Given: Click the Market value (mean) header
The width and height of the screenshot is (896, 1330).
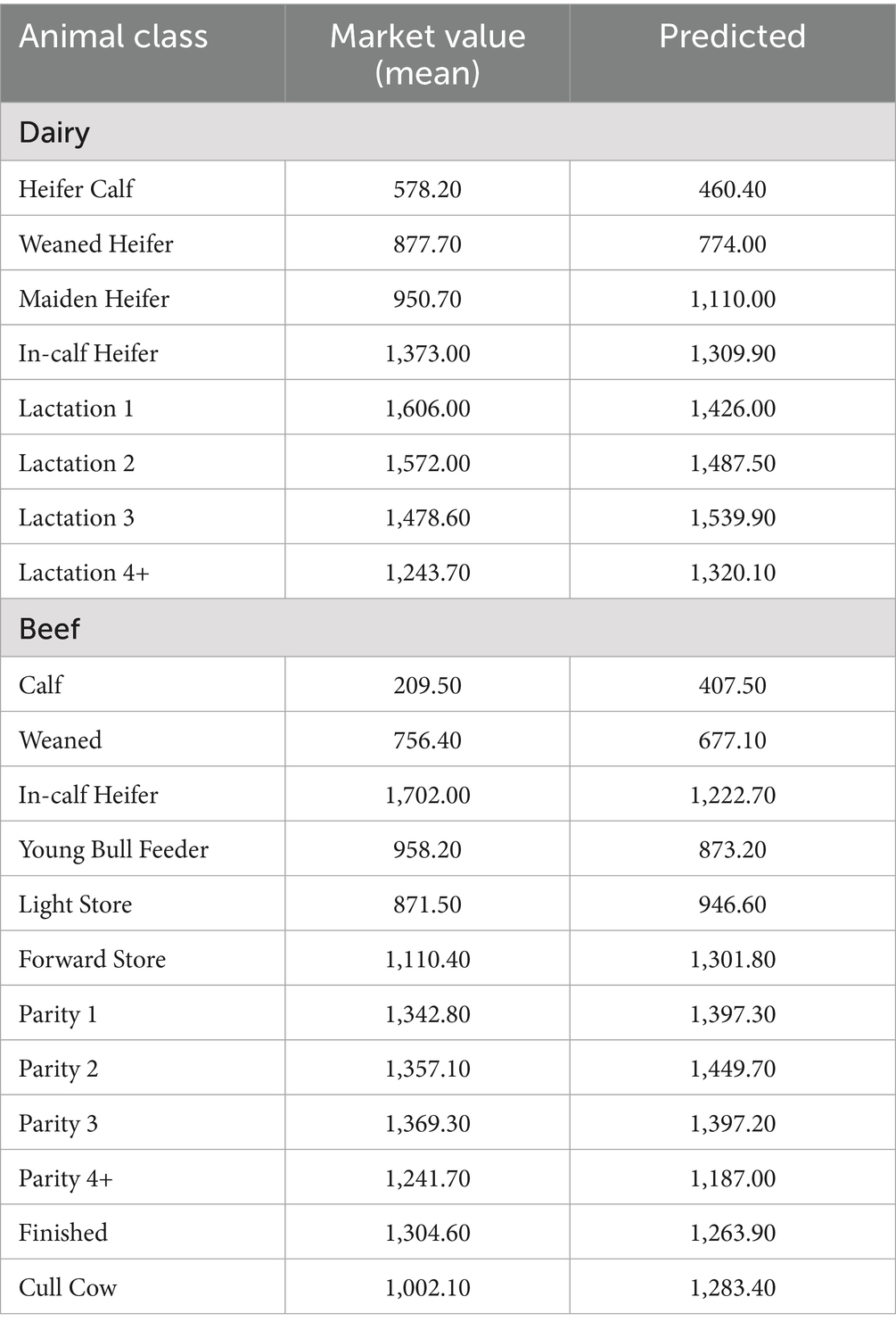Looking at the screenshot, I should click(427, 54).
